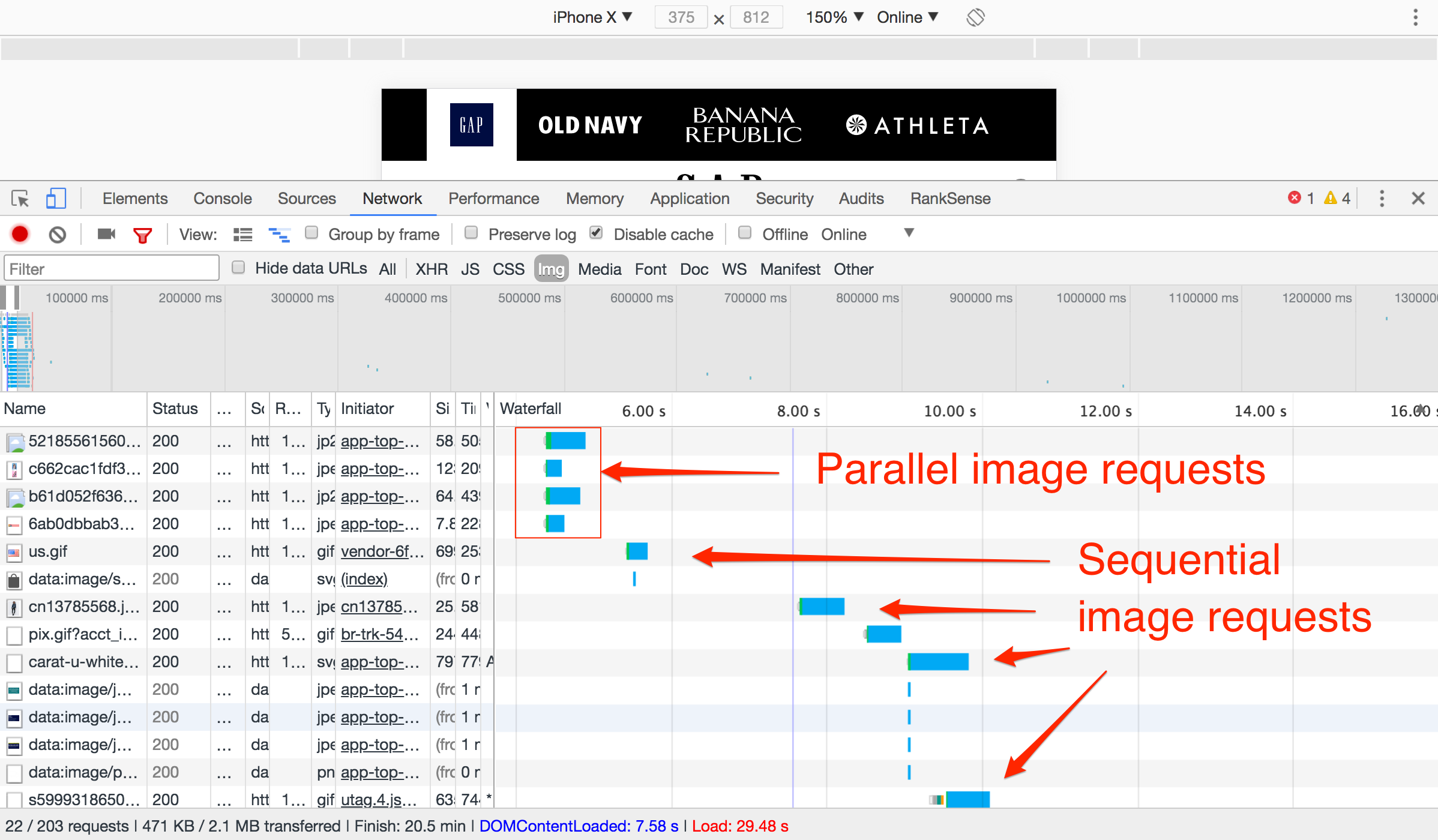Viewport: 1438px width, 840px height.
Task: Filter requests by XHR
Action: (x=432, y=269)
